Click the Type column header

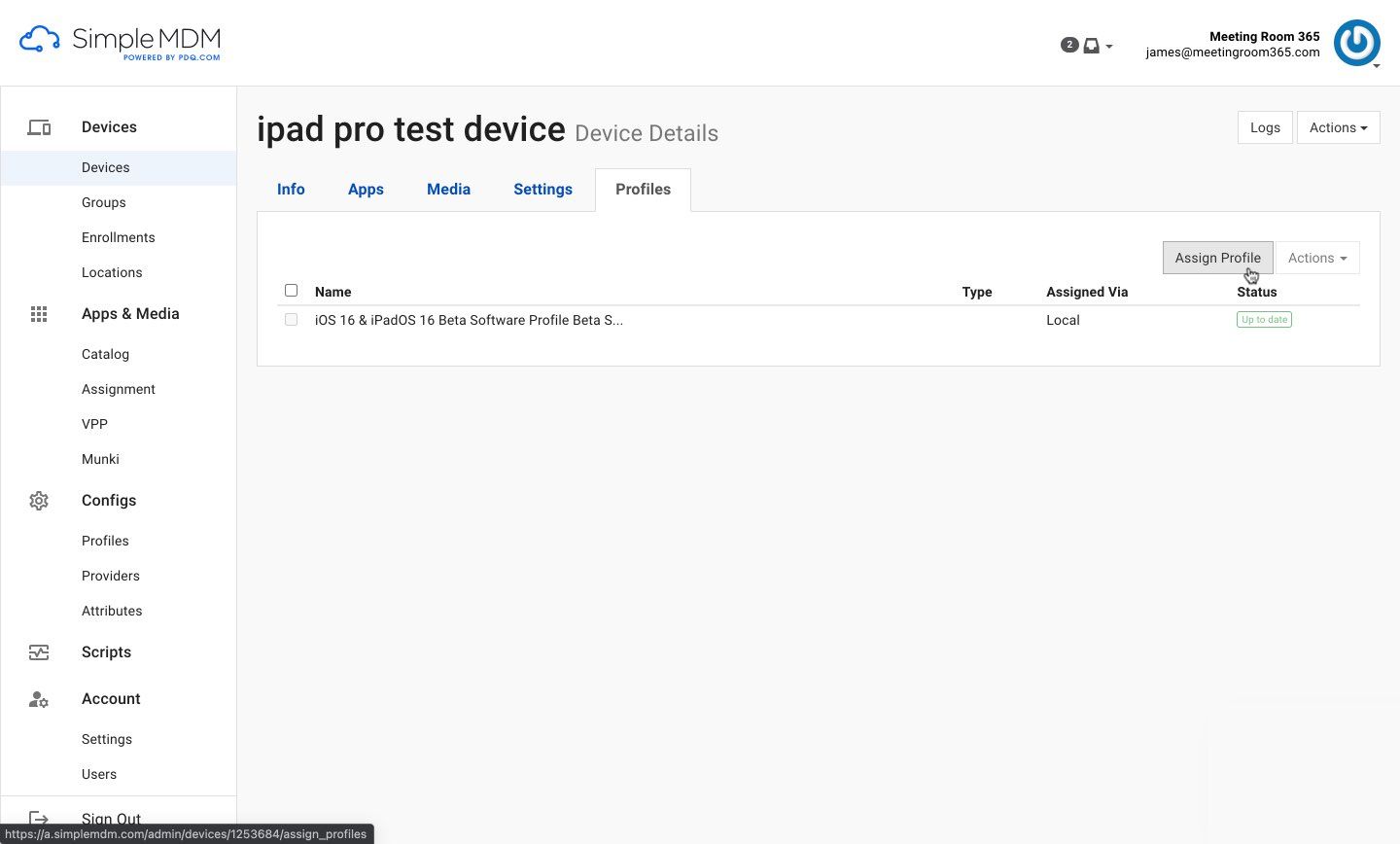976,292
